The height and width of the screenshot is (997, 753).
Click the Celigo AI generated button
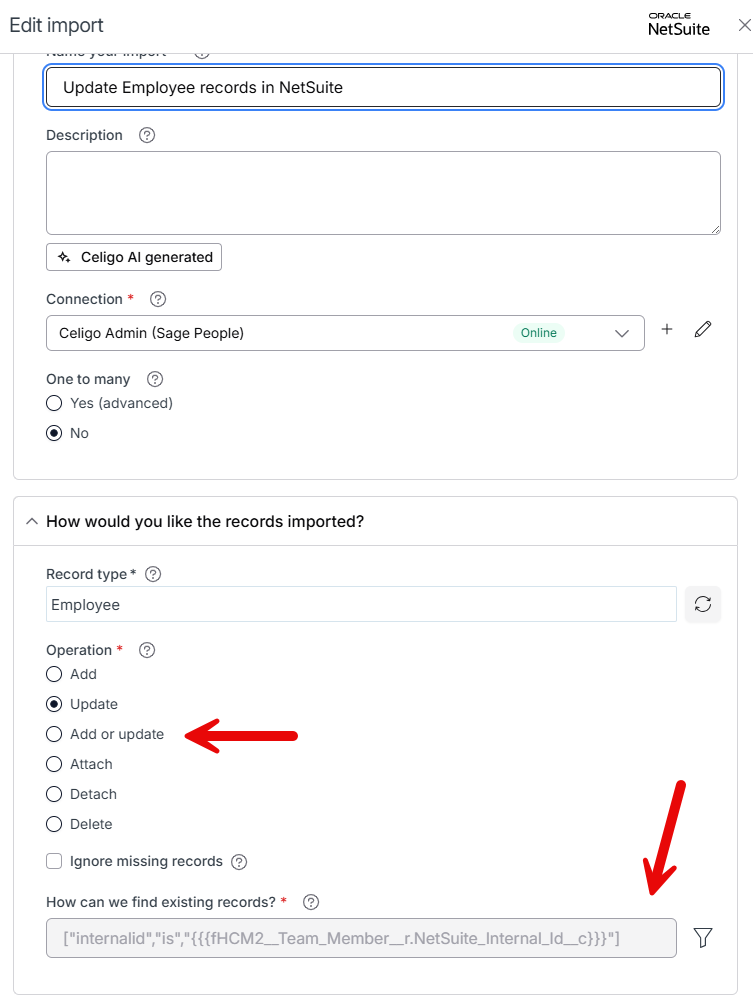(134, 257)
